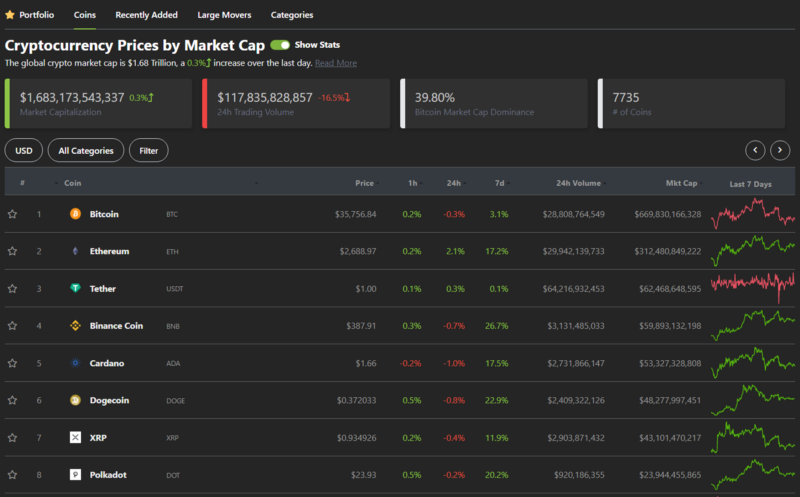This screenshot has width=800, height=497.
Task: Sort by 24h Volume column
Action: pos(578,183)
